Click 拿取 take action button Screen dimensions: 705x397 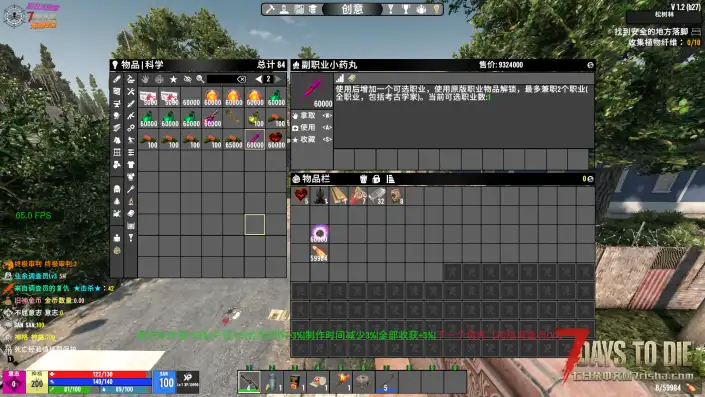coord(312,116)
